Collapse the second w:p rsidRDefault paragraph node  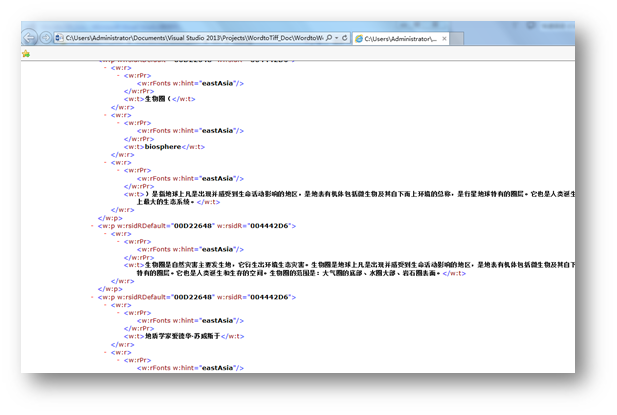(x=92, y=226)
